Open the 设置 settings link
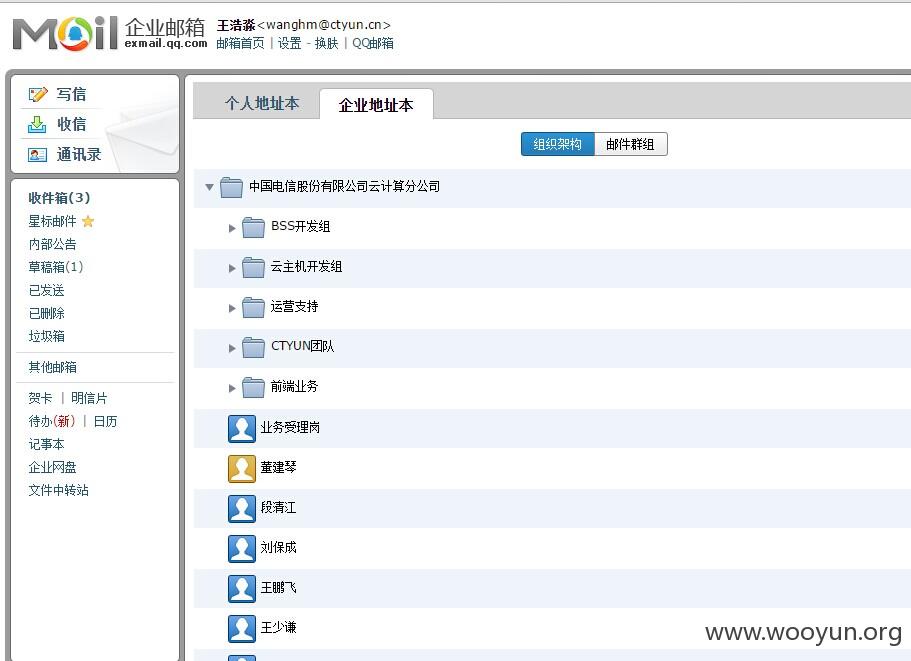 [x=289, y=44]
